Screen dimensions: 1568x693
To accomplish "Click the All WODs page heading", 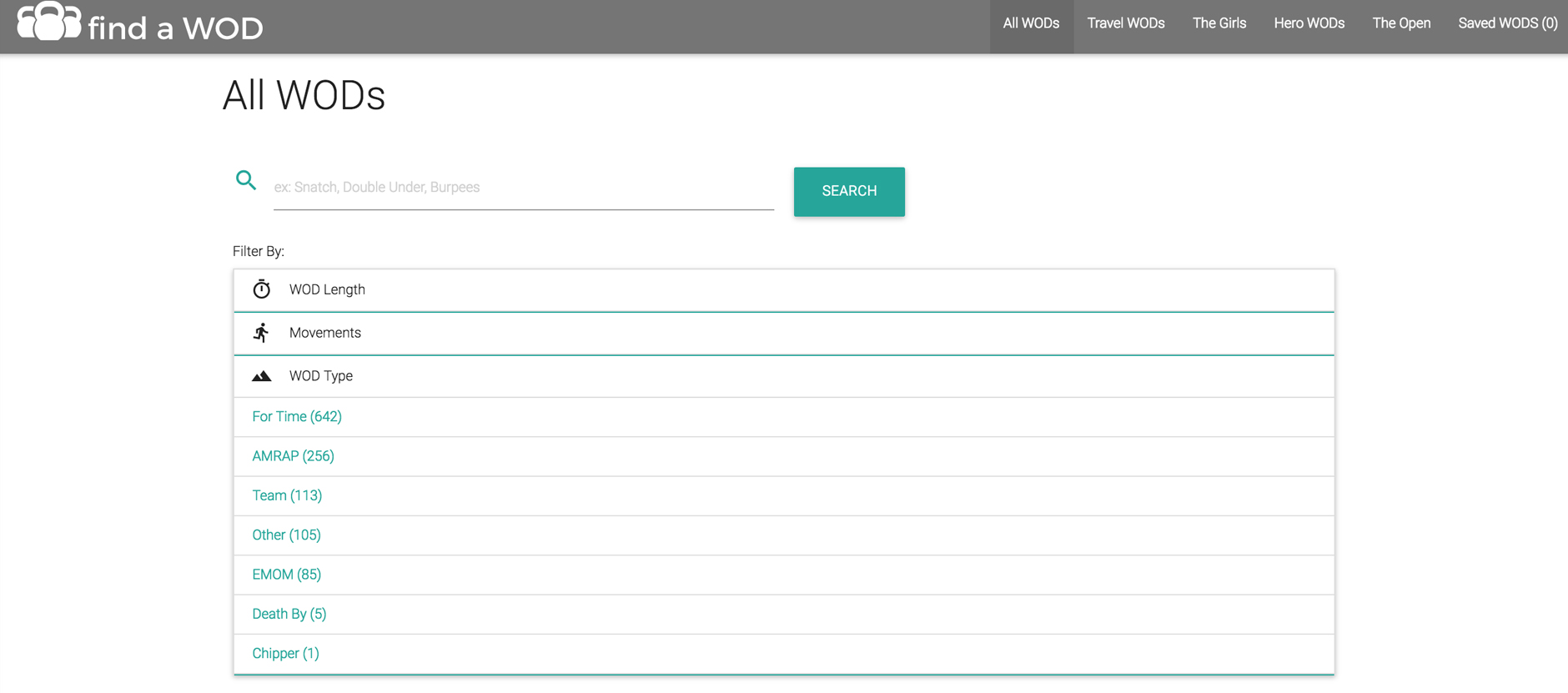I will click(x=304, y=96).
